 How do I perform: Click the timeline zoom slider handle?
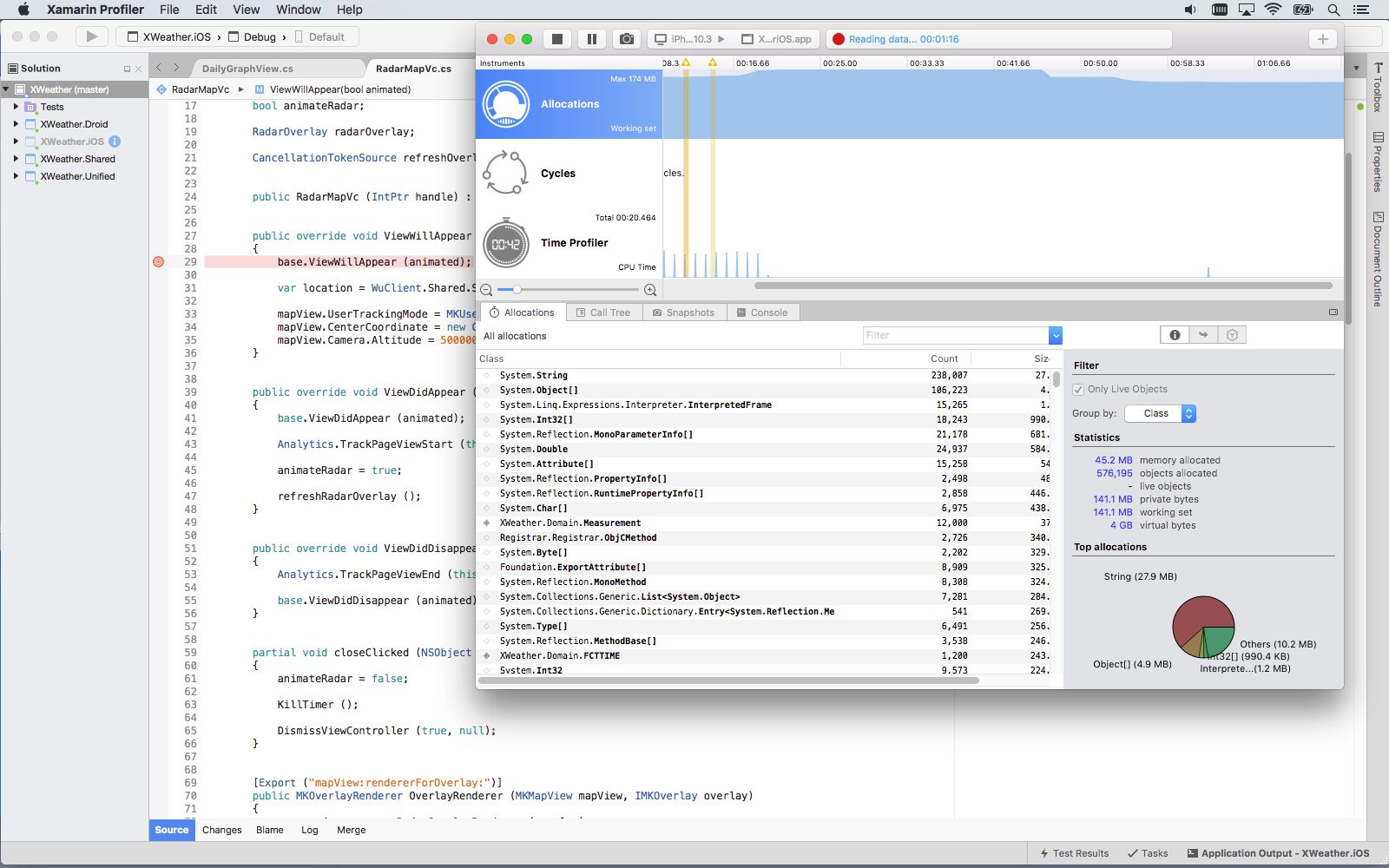tap(517, 290)
